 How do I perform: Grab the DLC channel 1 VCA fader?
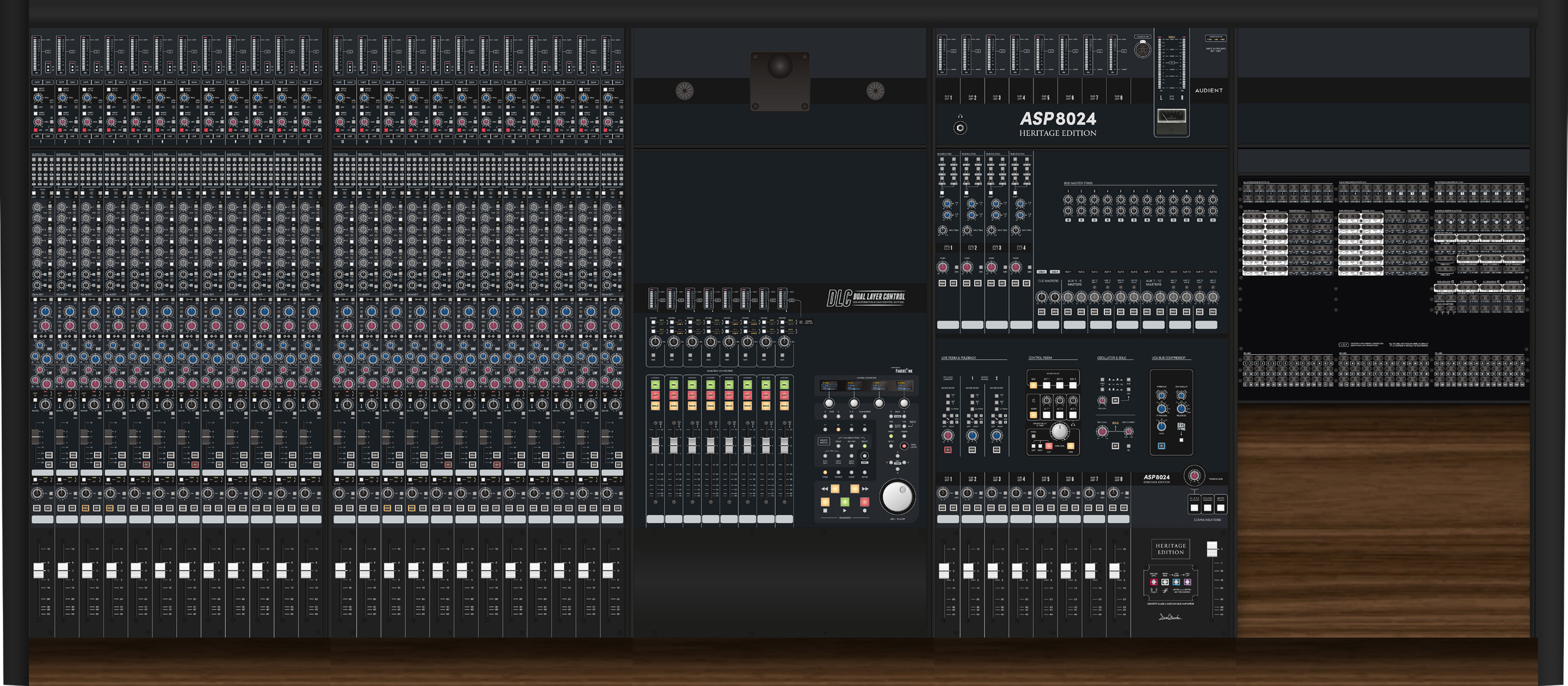click(x=655, y=445)
